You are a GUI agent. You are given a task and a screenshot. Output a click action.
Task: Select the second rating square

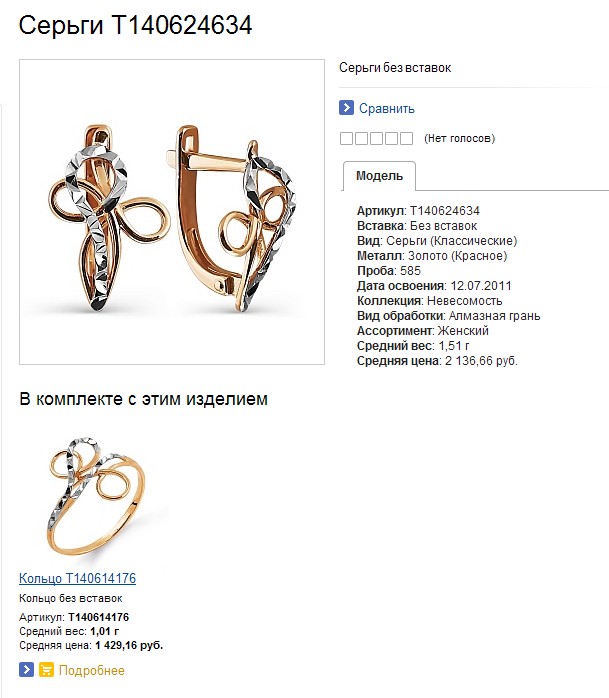click(x=361, y=138)
